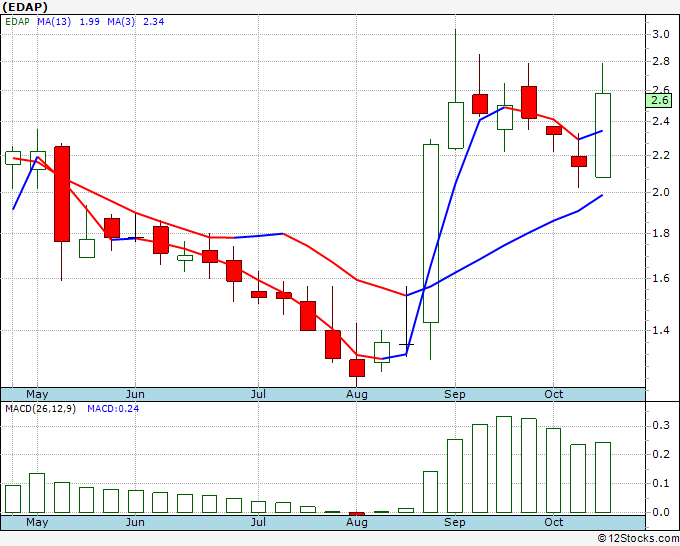Screen dimensions: 680x546
Task: Click the 0.1 MACD axis label
Action: point(660,483)
